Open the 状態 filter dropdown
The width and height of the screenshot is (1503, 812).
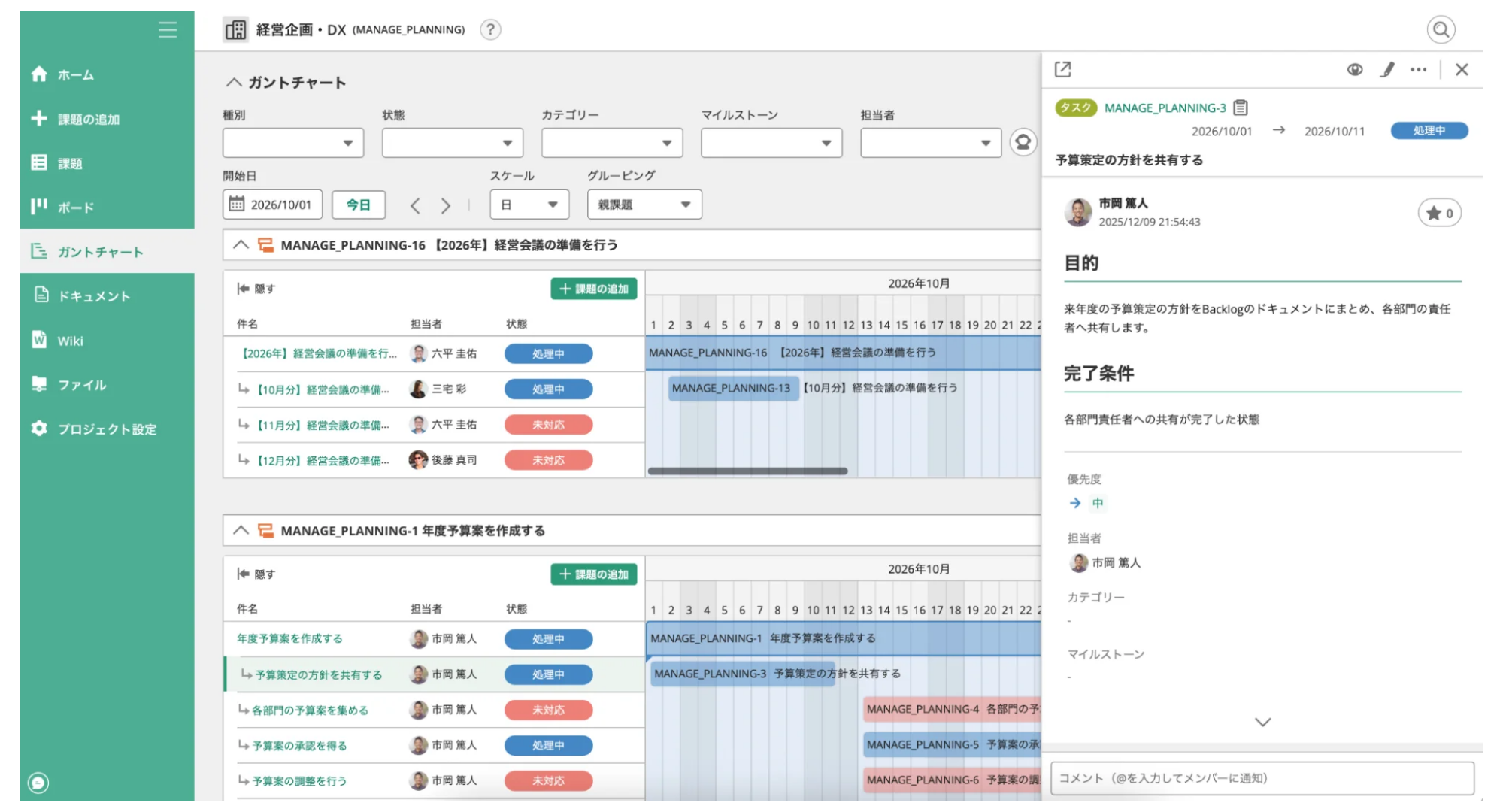tap(453, 143)
